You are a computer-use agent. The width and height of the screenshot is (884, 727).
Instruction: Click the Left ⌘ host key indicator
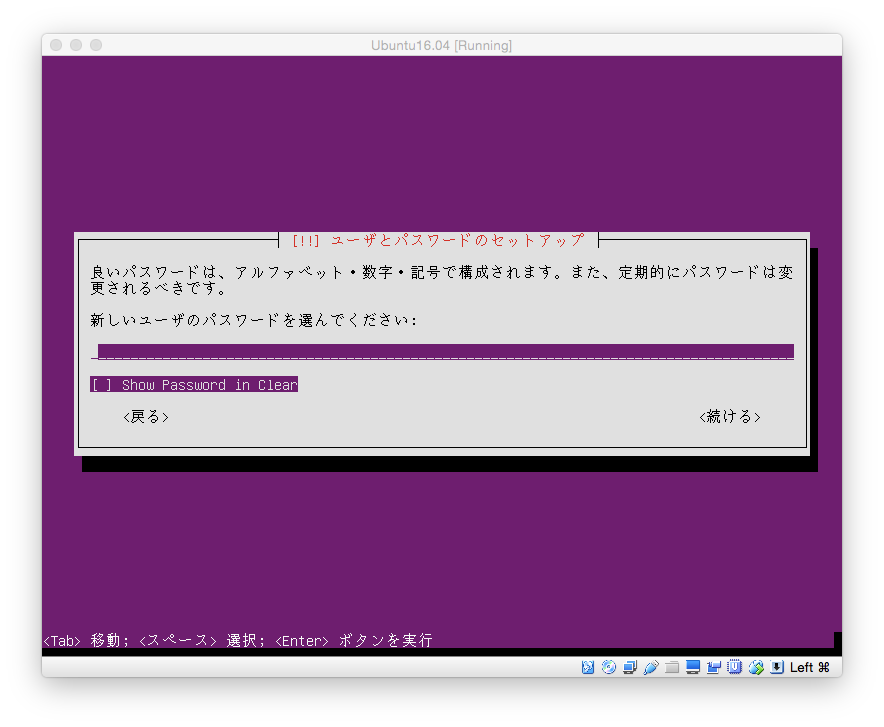810,667
